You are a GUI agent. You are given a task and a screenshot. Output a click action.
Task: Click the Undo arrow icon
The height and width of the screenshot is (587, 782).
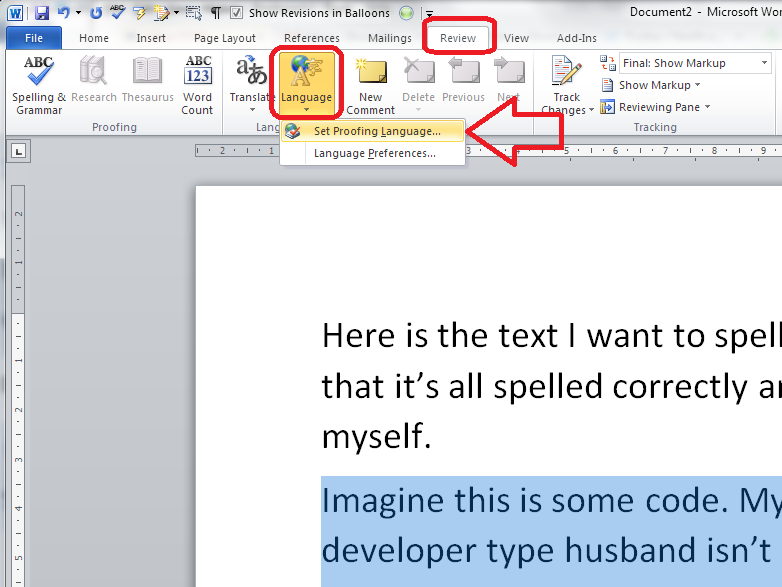click(x=63, y=13)
